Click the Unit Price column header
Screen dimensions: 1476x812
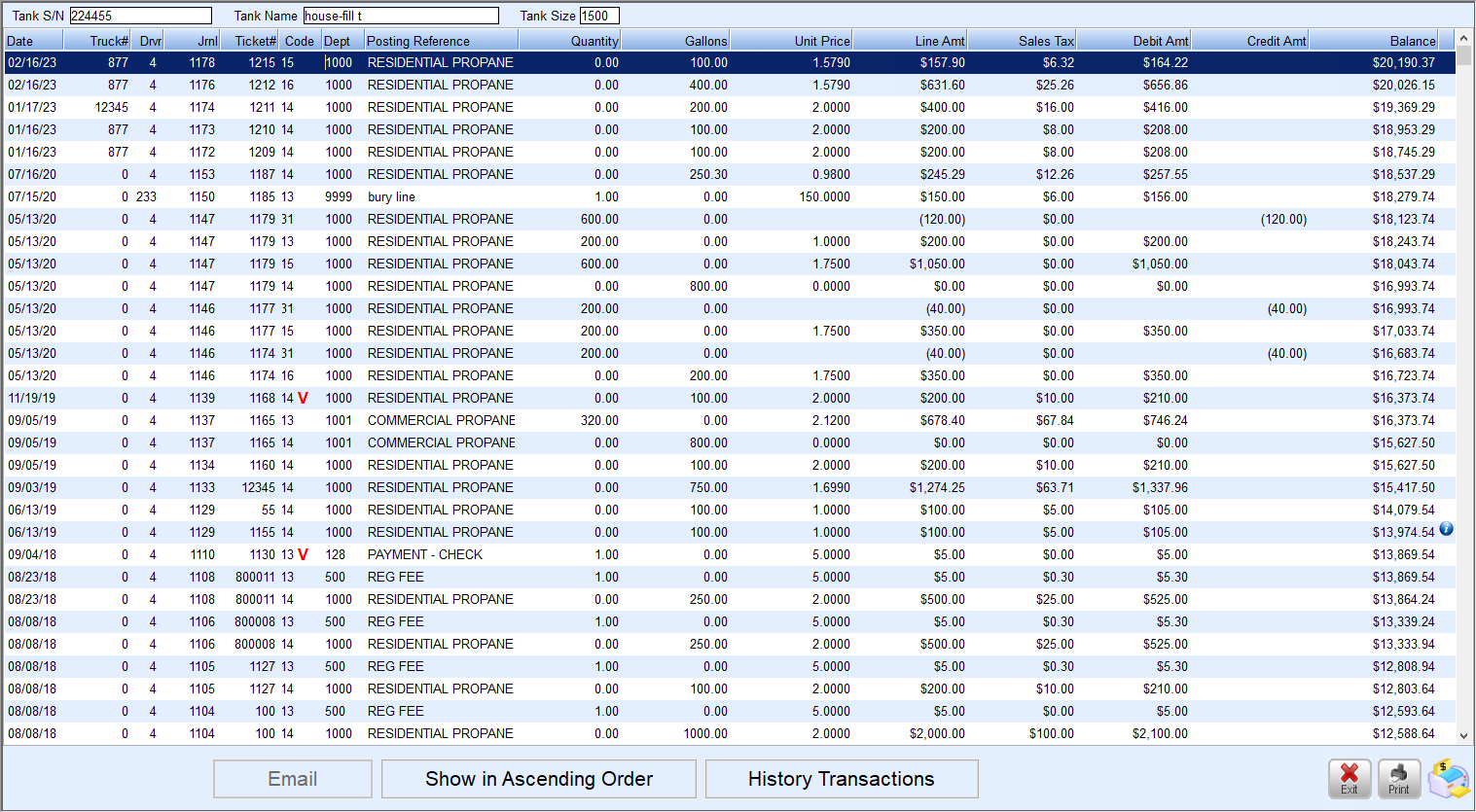point(791,41)
